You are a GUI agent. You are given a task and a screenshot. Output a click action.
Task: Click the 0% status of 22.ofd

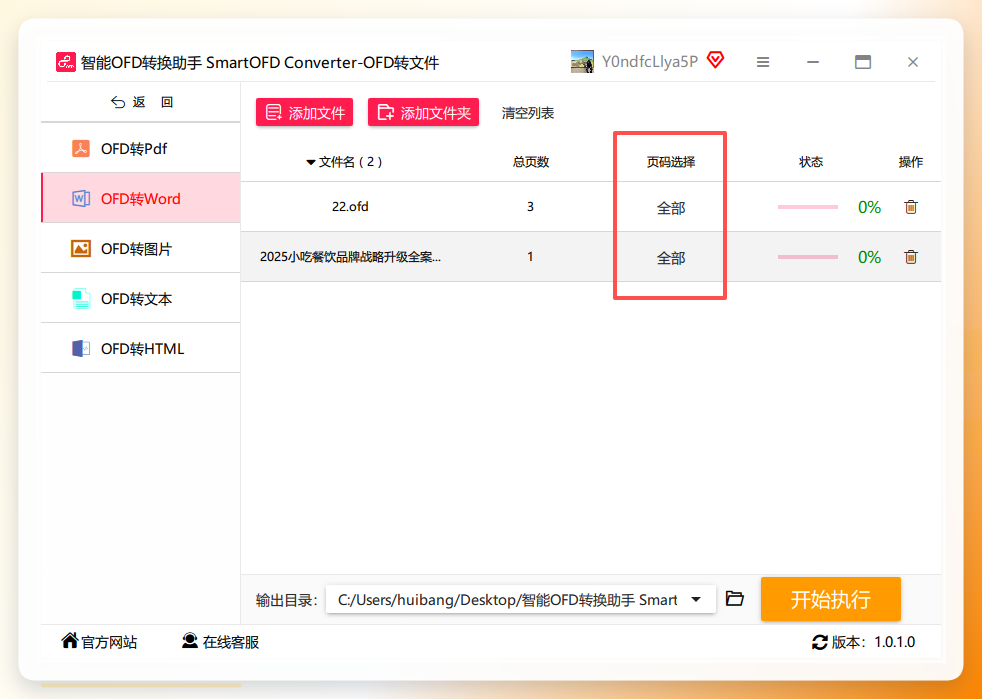[x=869, y=207]
